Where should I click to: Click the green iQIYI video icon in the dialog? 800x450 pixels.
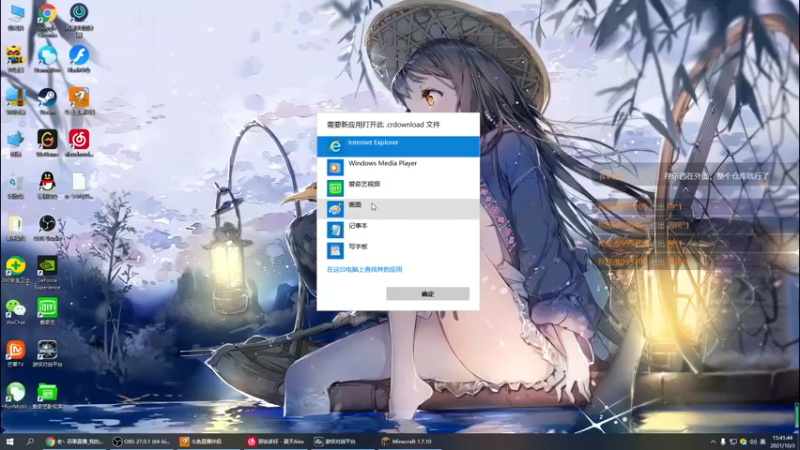click(x=335, y=188)
